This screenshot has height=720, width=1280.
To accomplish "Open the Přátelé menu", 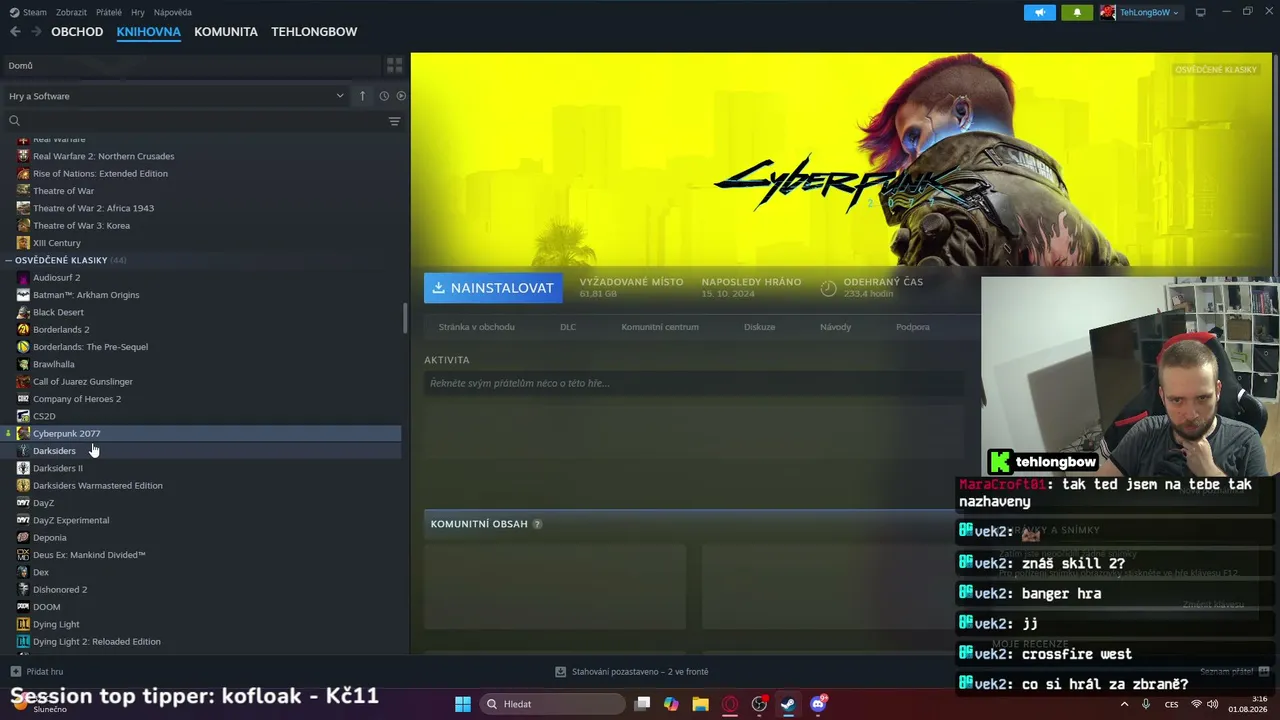I will pyautogui.click(x=109, y=12).
